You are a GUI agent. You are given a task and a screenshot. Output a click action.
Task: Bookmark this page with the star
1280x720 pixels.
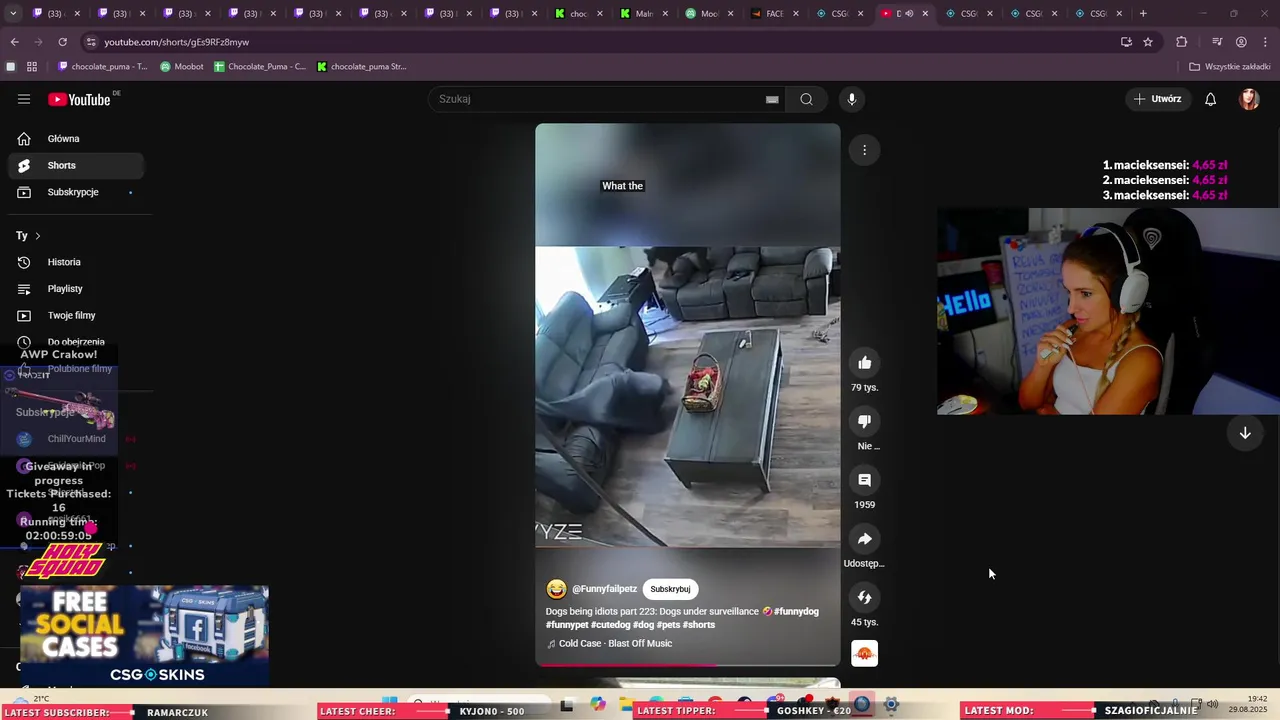click(x=1148, y=42)
